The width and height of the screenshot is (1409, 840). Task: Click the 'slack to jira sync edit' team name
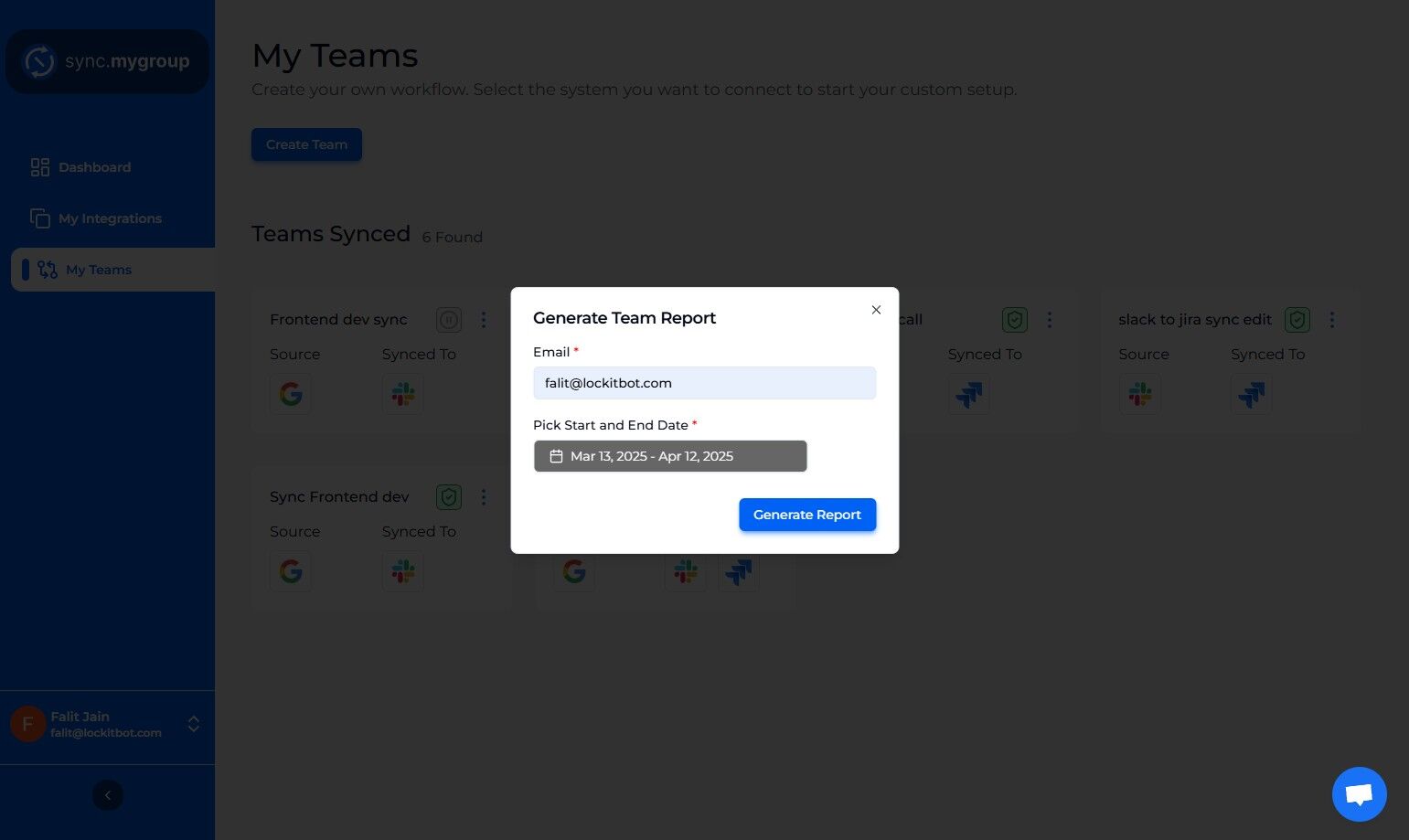point(1195,320)
